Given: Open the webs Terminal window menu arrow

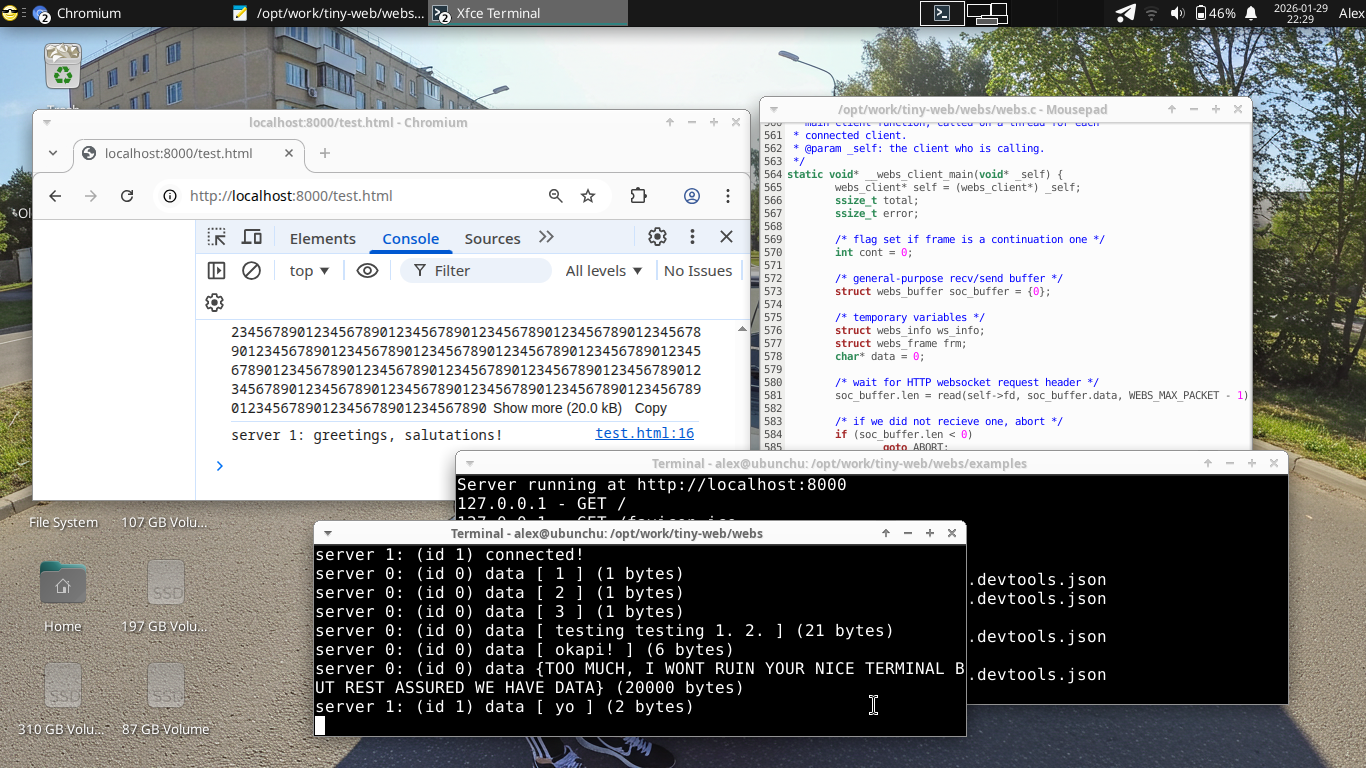Looking at the screenshot, I should 327,533.
